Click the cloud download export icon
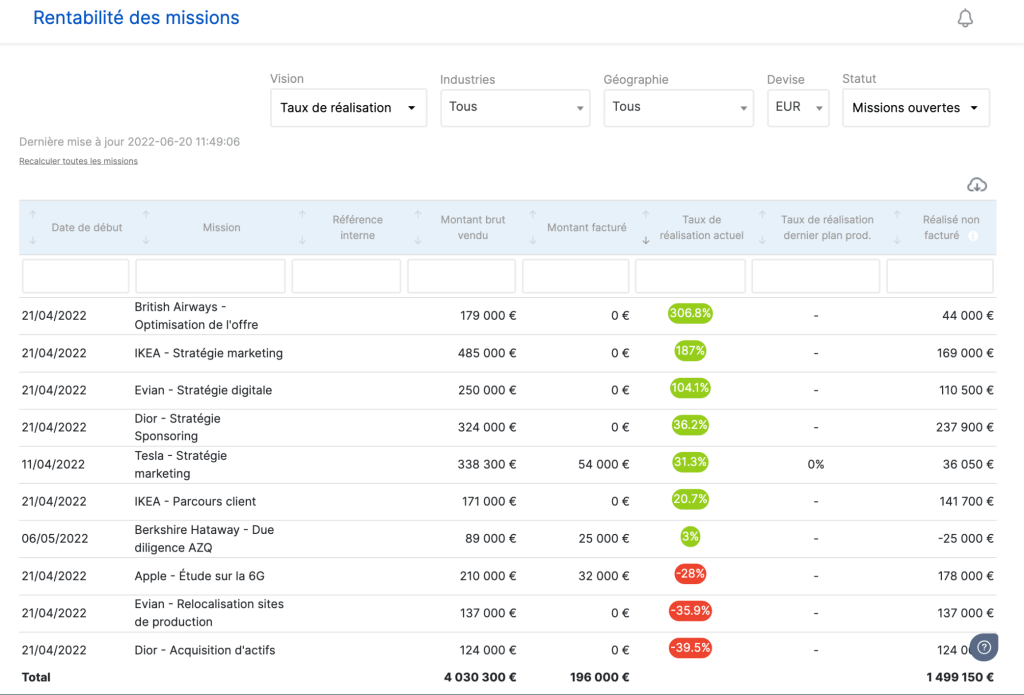This screenshot has height=695, width=1024. click(976, 185)
